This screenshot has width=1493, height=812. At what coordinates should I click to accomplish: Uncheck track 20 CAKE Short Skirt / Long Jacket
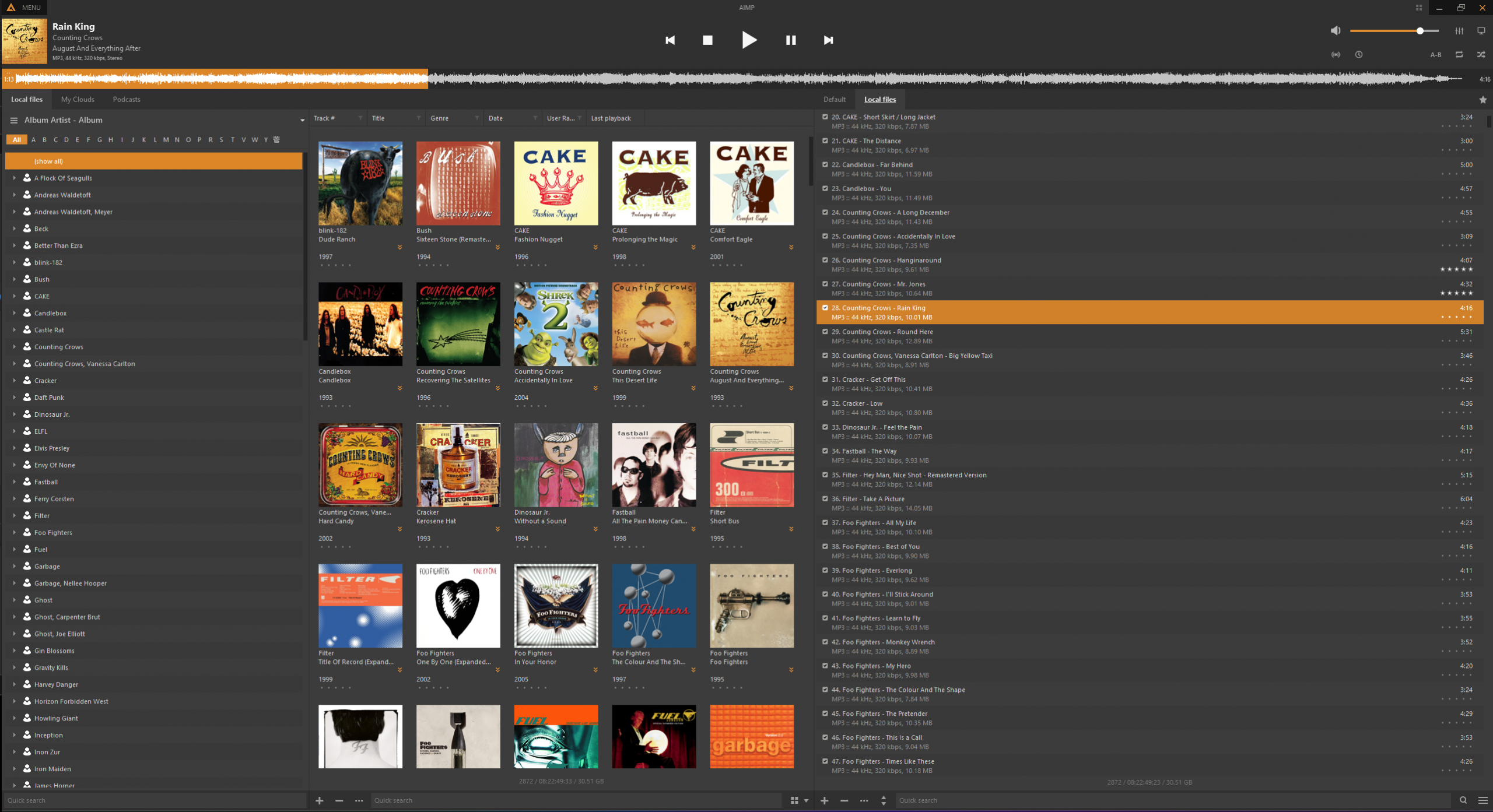pyautogui.click(x=825, y=117)
